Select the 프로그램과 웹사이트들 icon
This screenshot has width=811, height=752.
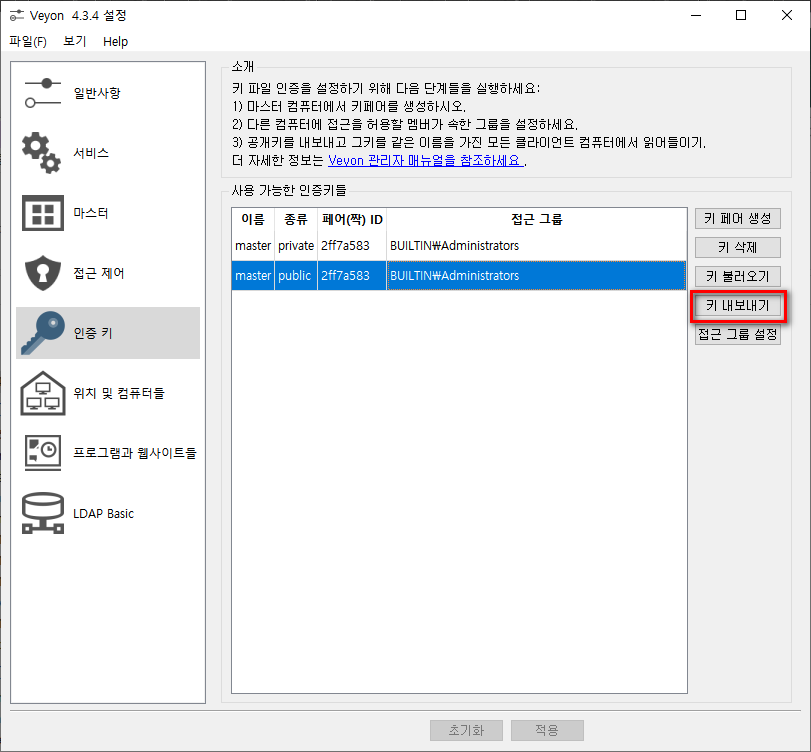[x=43, y=453]
